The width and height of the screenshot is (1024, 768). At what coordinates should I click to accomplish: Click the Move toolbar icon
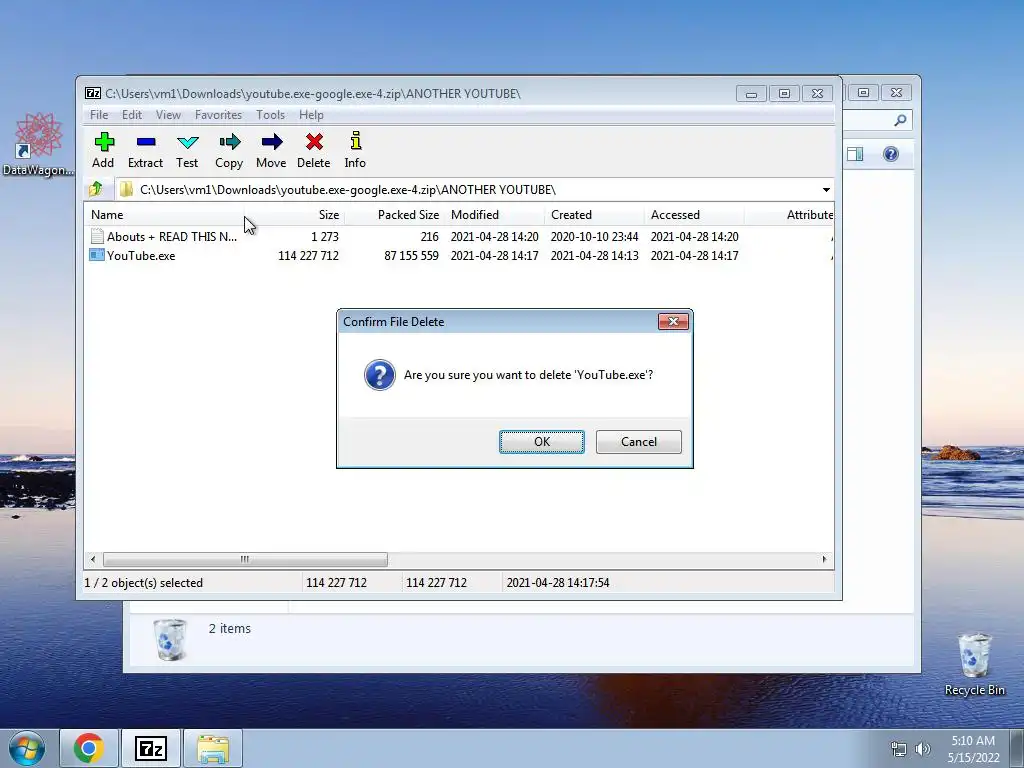(271, 142)
